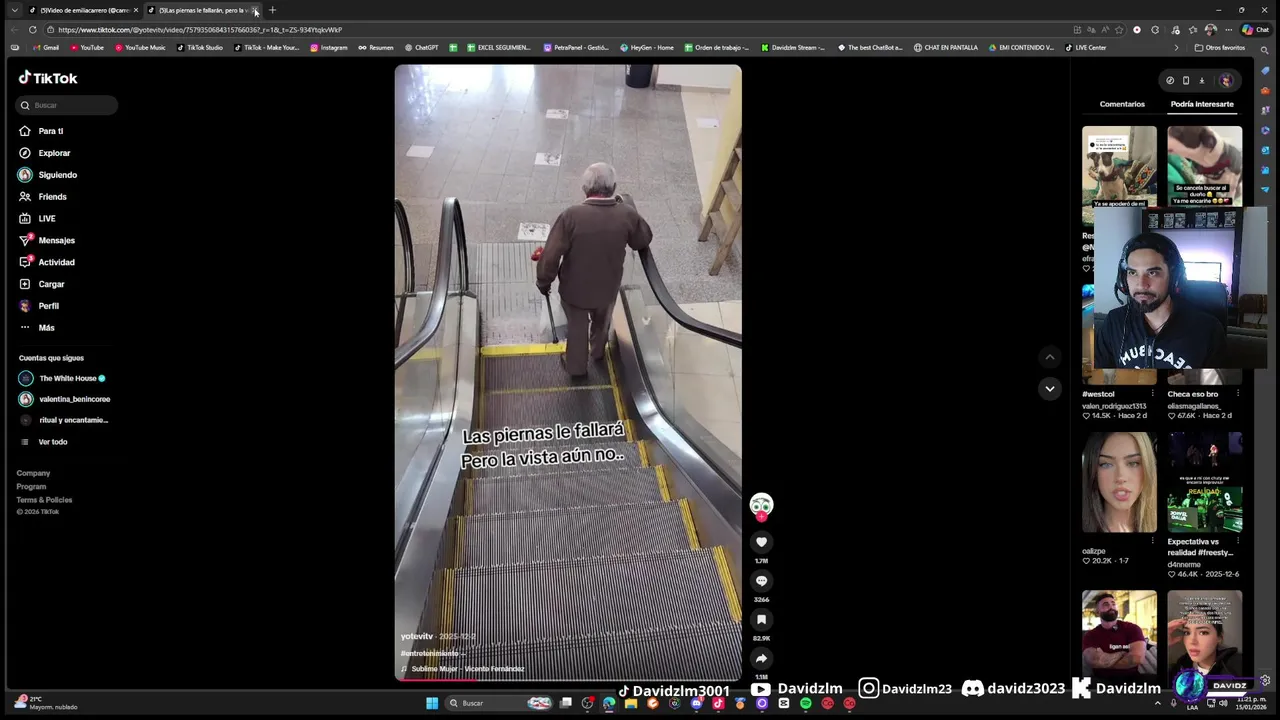Open the Instagram bookmark

point(329,47)
